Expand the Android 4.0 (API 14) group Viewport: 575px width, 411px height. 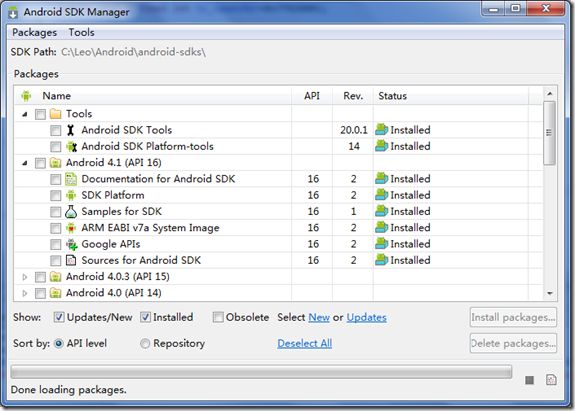pyautogui.click(x=25, y=293)
